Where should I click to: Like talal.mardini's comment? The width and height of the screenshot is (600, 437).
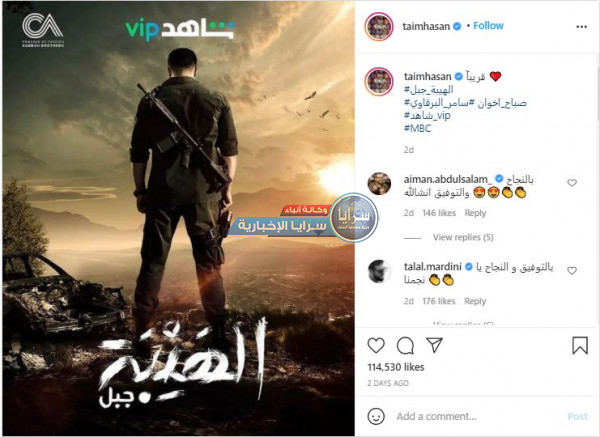point(572,271)
